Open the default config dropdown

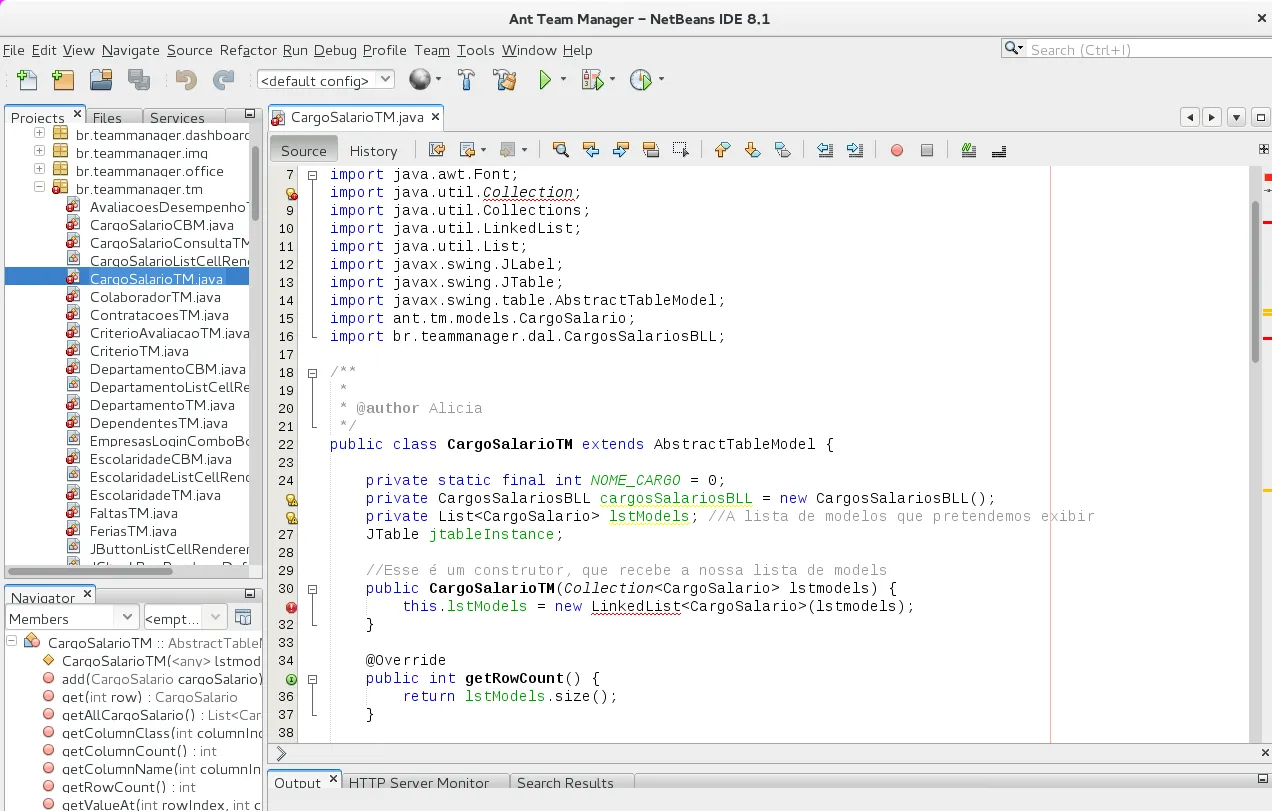[x=326, y=80]
